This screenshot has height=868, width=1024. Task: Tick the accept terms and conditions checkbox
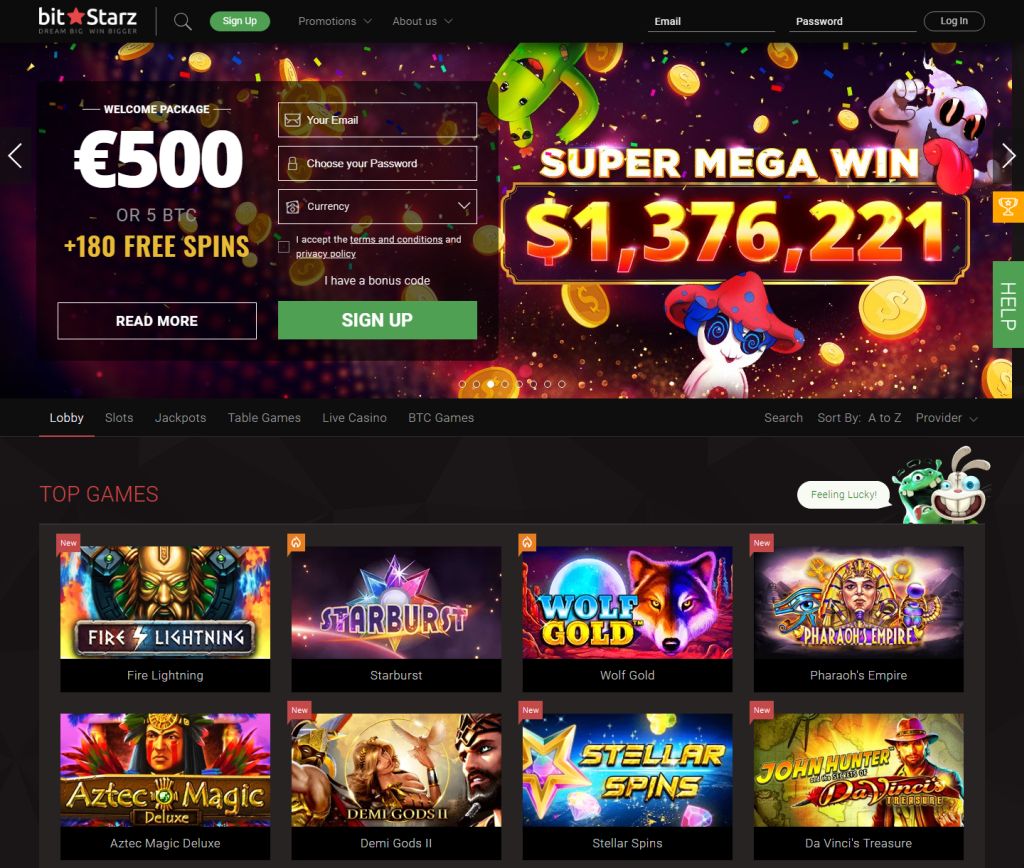tap(283, 247)
